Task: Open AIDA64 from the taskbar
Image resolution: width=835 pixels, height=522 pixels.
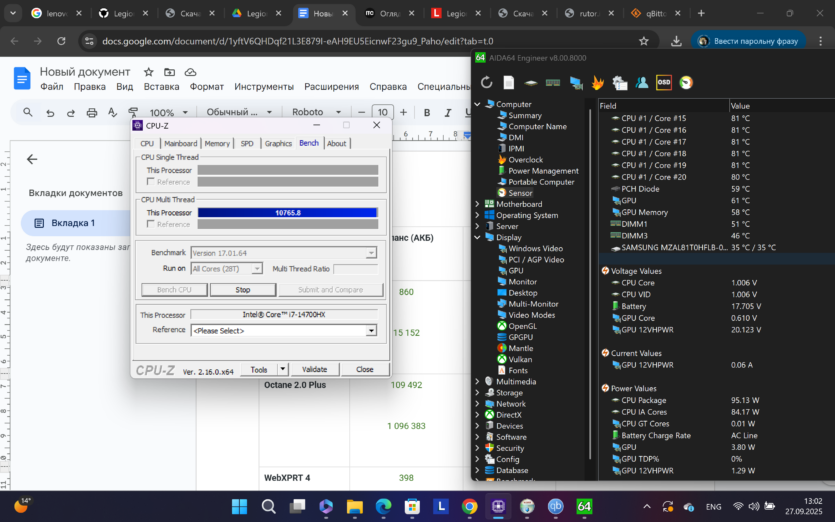Action: point(584,506)
